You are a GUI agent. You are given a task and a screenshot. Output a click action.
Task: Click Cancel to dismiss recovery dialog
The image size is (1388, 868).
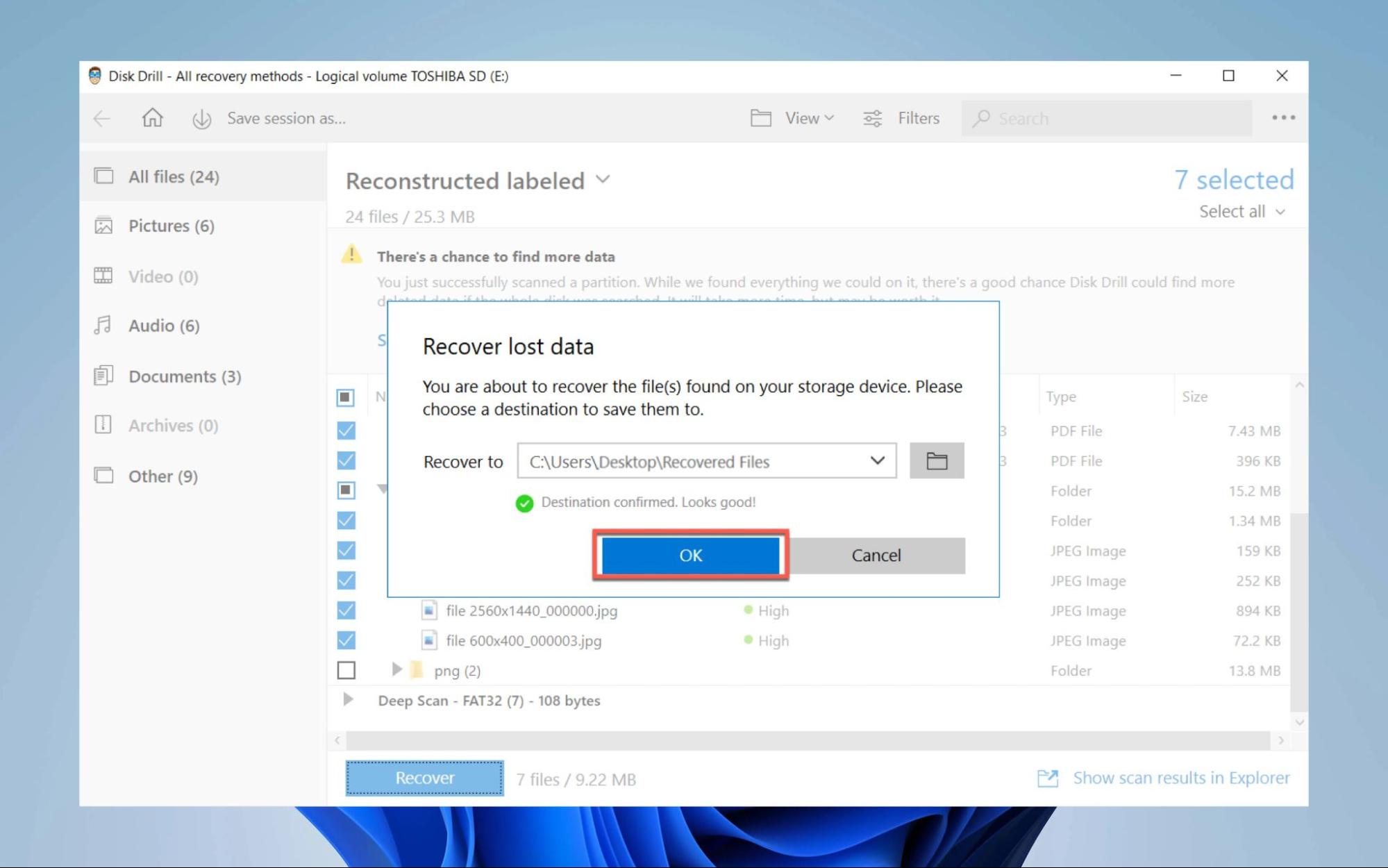[876, 555]
